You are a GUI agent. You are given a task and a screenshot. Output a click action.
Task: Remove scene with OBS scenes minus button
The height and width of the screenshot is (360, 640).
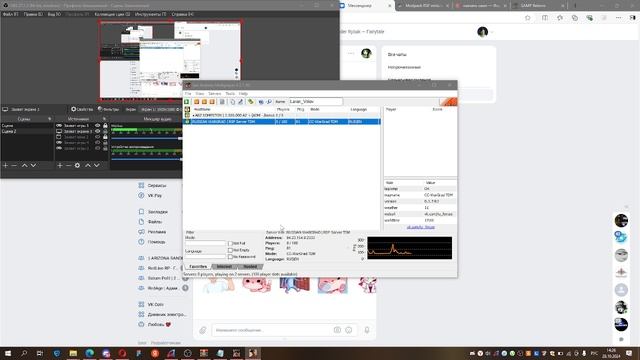tap(14, 165)
